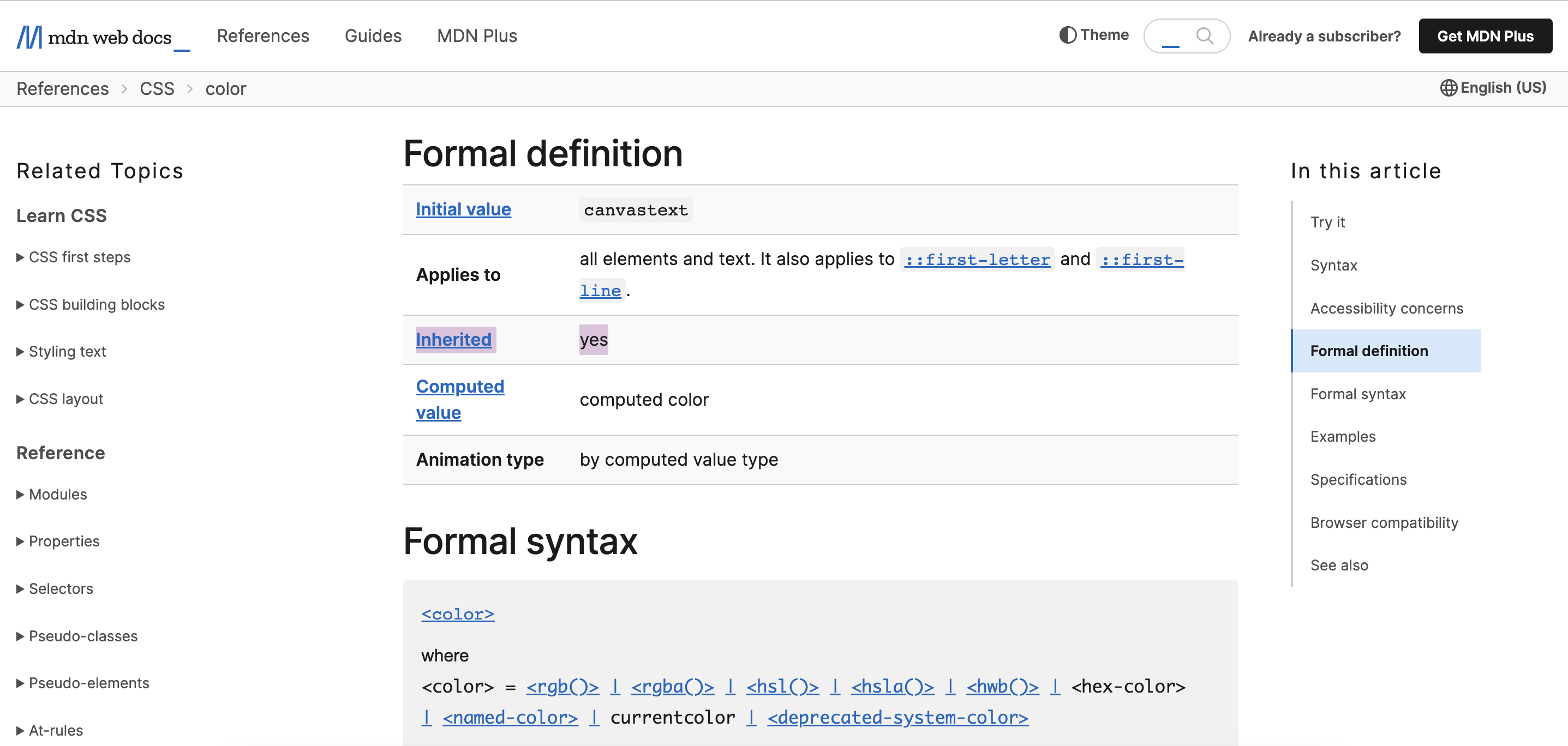
Task: Go to References in the breadcrumb
Action: click(63, 89)
